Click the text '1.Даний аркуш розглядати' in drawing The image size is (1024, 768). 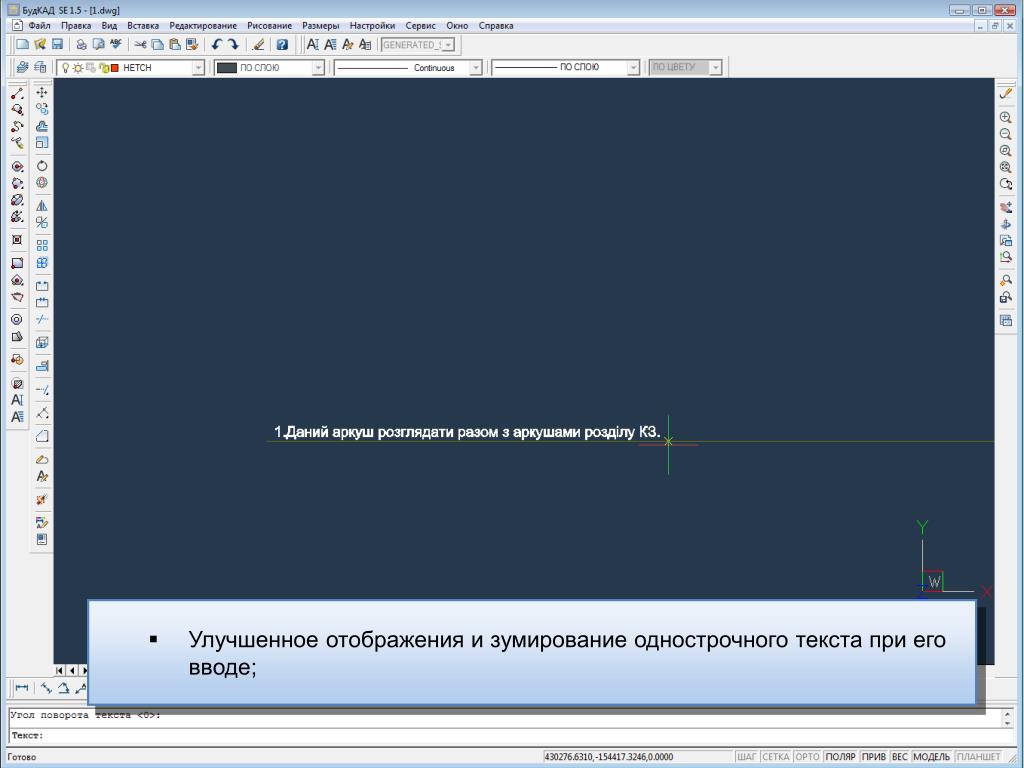[364, 432]
